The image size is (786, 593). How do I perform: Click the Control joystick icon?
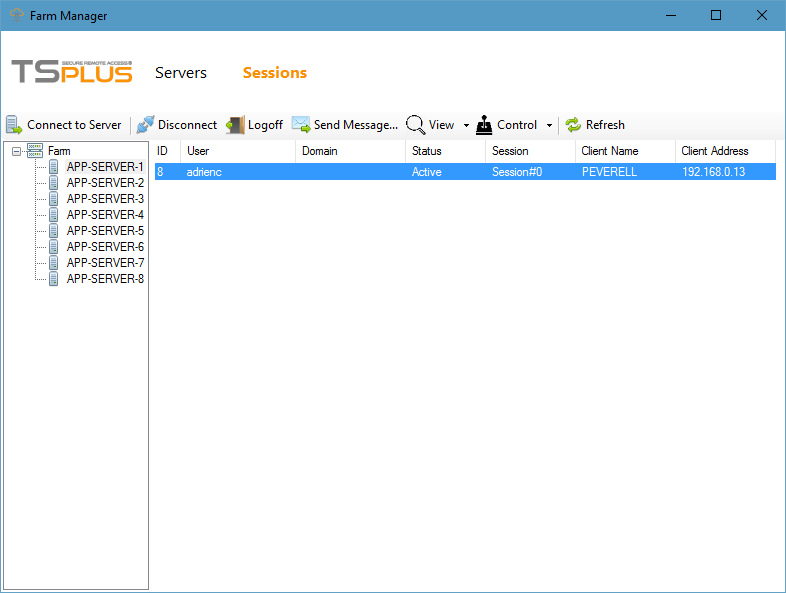(x=484, y=125)
